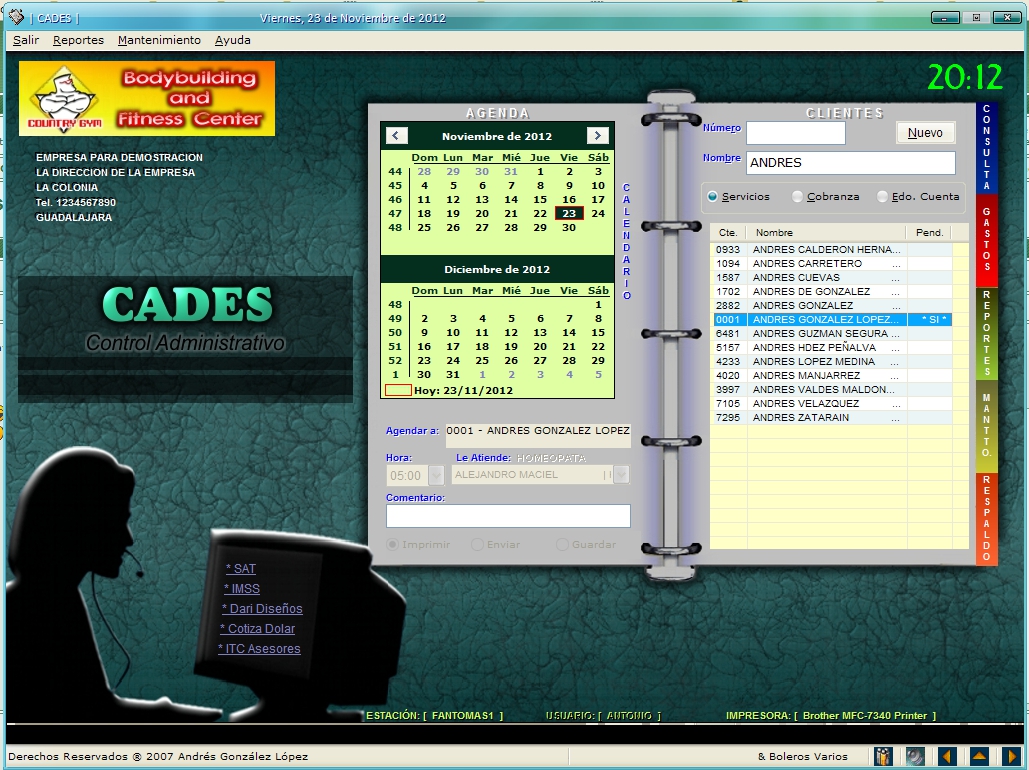Image resolution: width=1029 pixels, height=770 pixels.
Task: Go to next month in calendar
Action: 598,136
